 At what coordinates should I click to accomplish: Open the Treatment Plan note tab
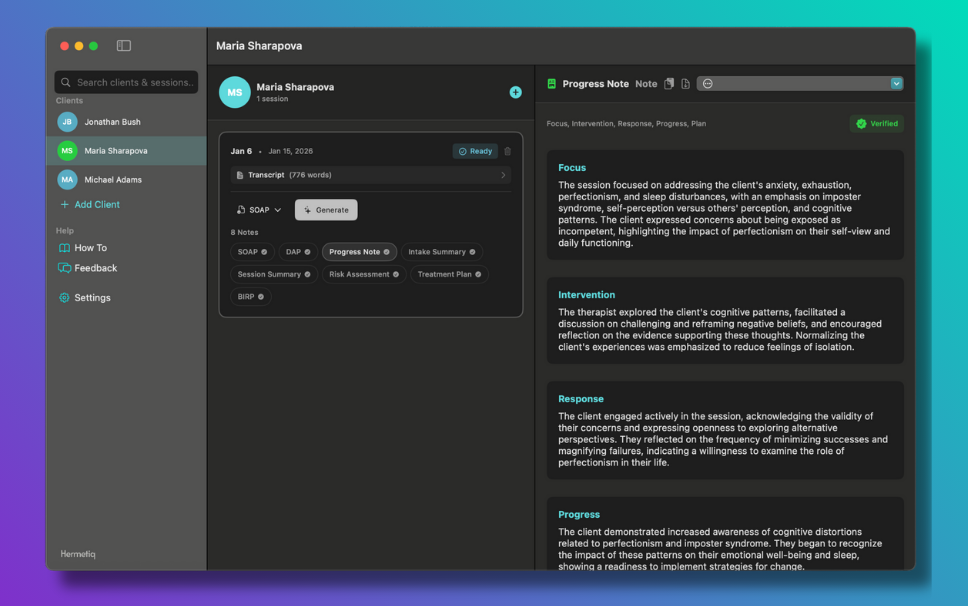449,274
